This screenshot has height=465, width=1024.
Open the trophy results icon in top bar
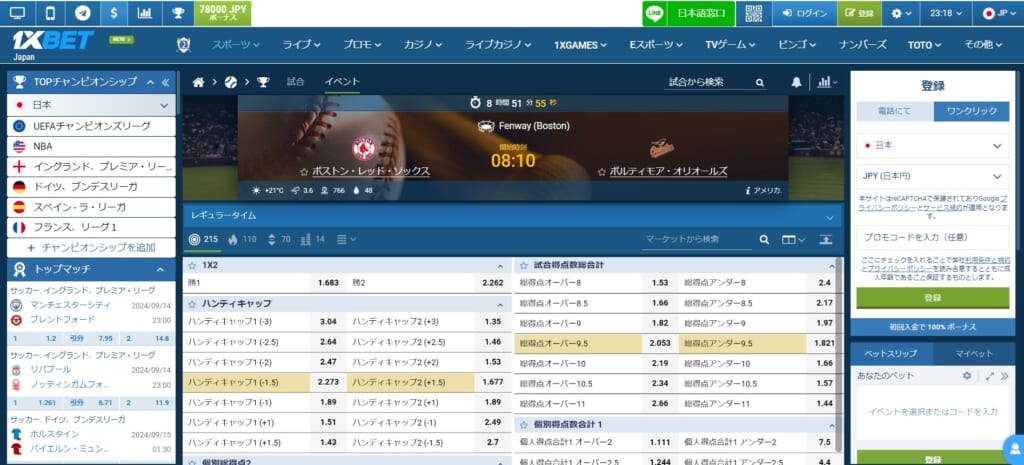point(177,13)
